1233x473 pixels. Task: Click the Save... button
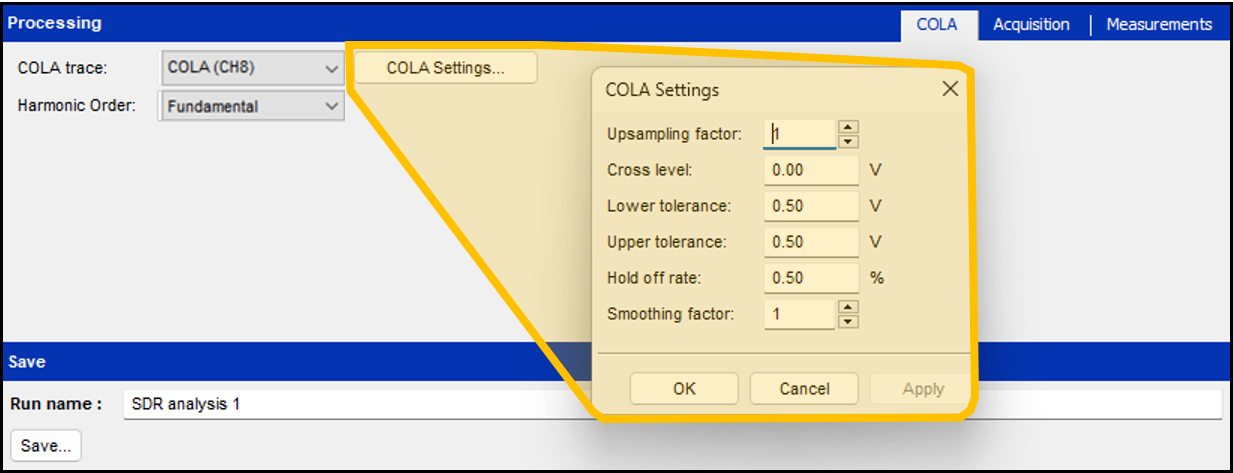coord(45,446)
